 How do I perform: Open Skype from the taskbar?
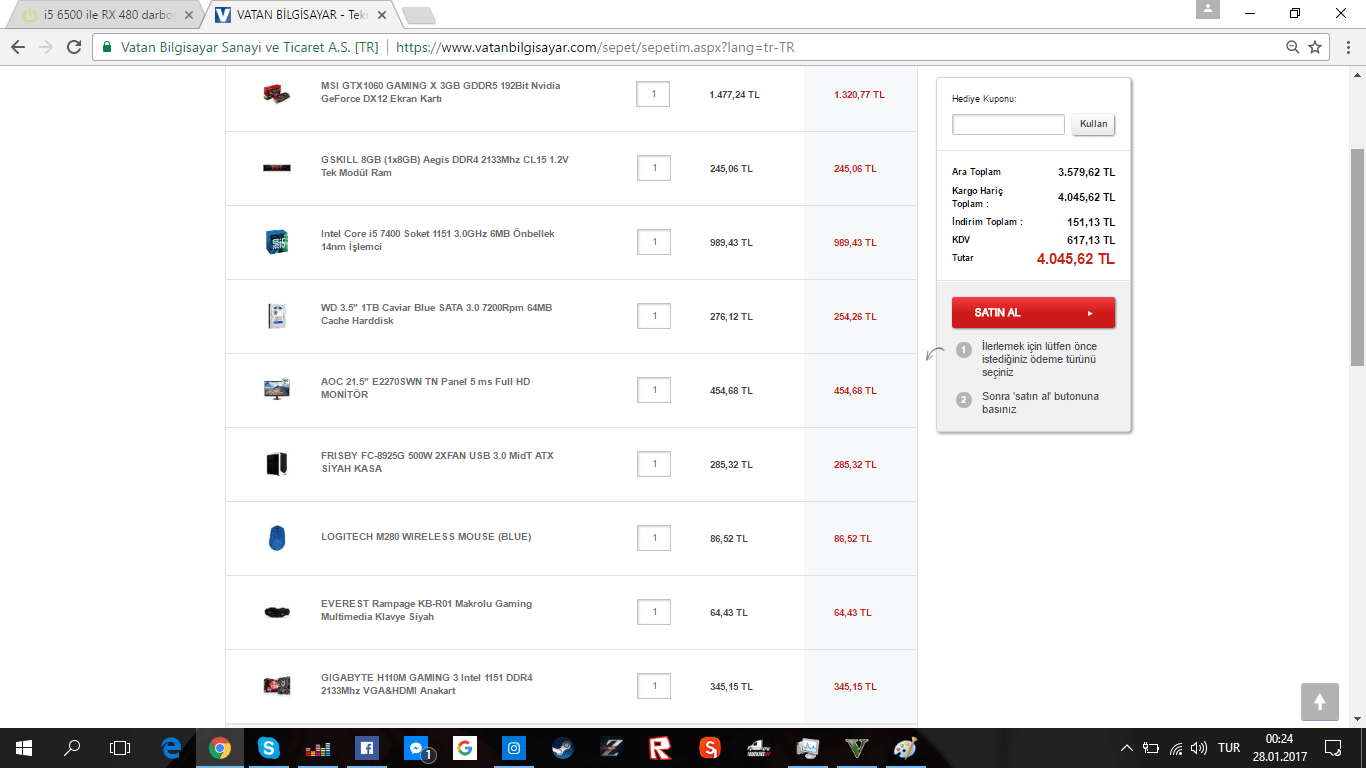[x=268, y=747]
